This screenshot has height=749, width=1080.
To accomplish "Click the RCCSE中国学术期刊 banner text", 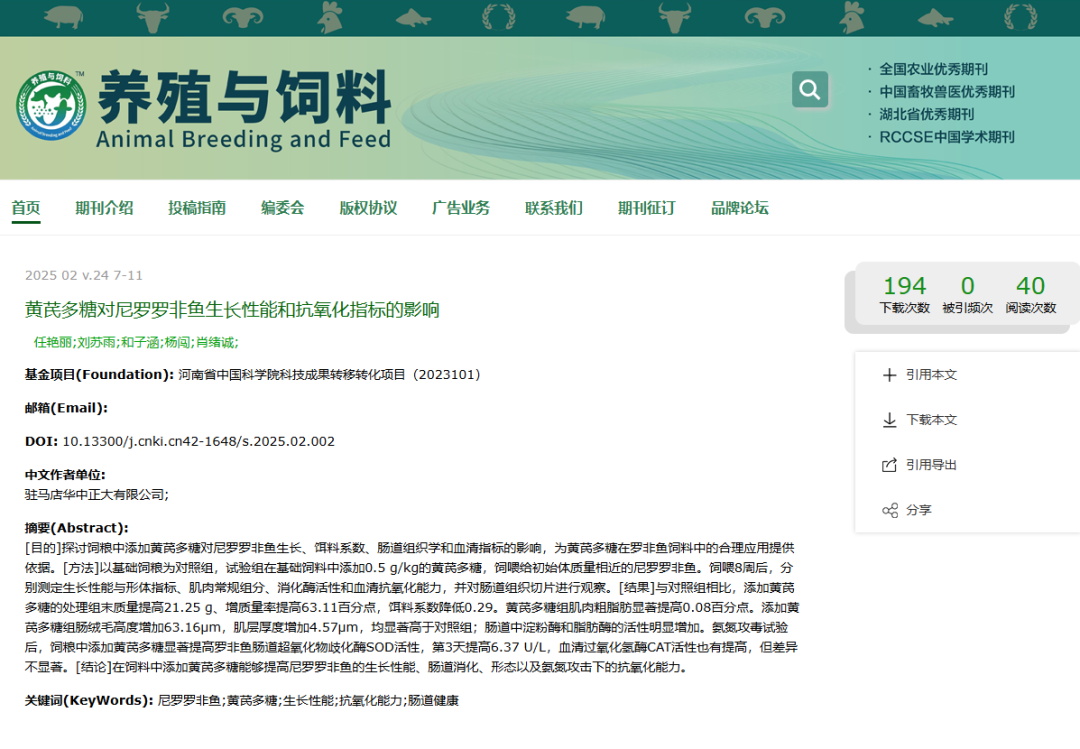I will (x=947, y=137).
